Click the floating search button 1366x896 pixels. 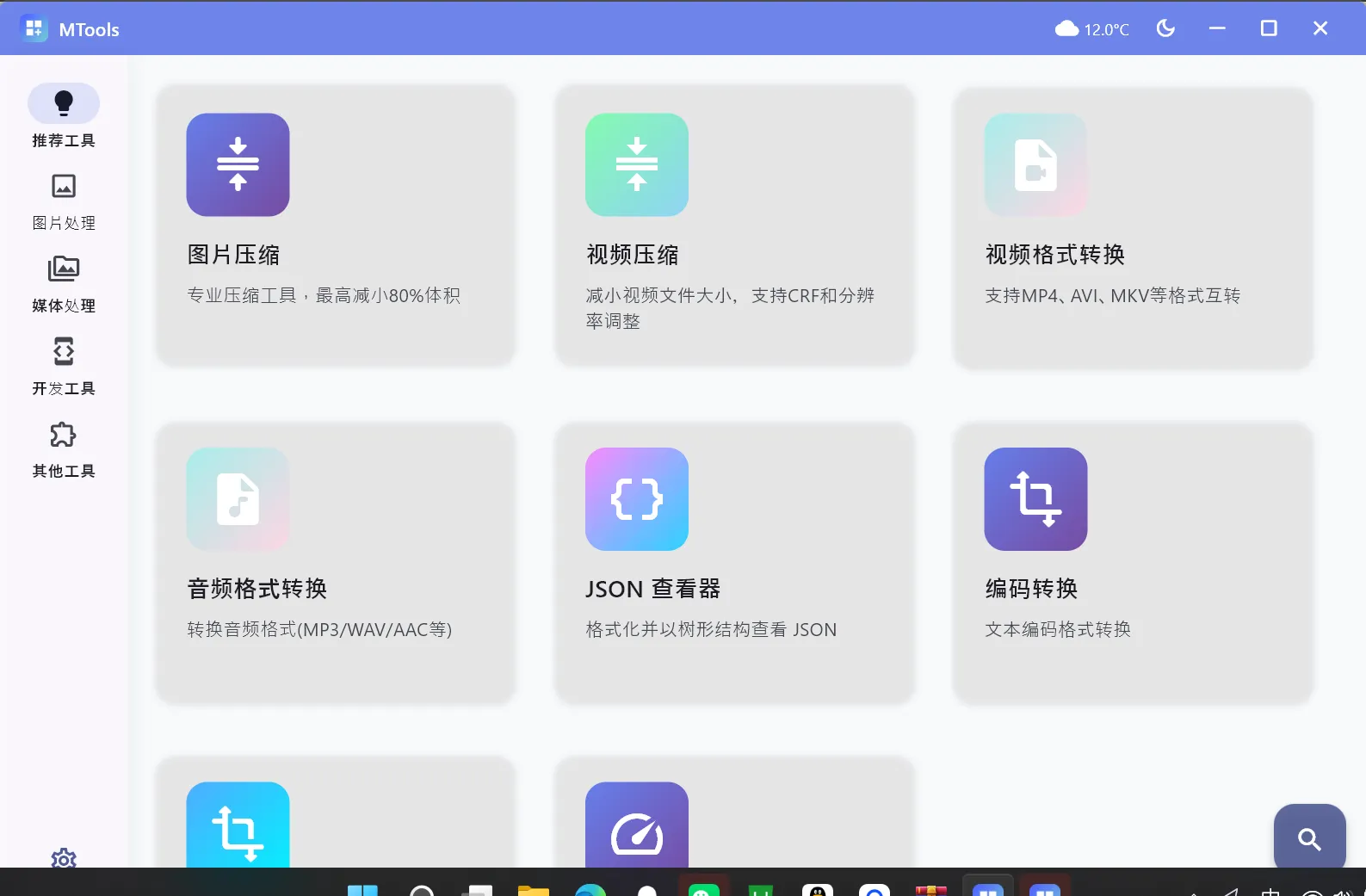click(1309, 838)
